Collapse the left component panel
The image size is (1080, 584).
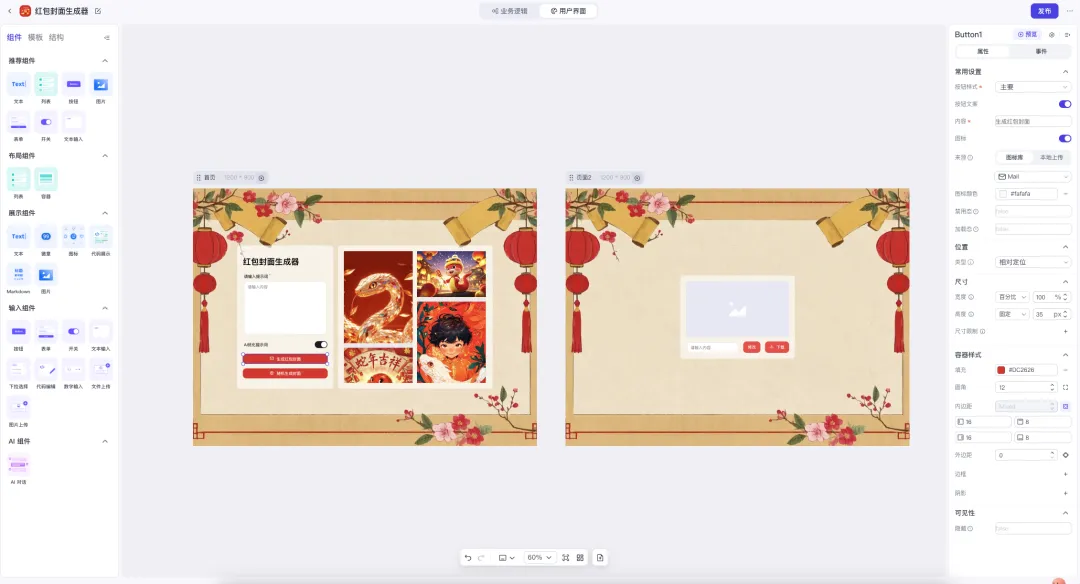[x=107, y=38]
